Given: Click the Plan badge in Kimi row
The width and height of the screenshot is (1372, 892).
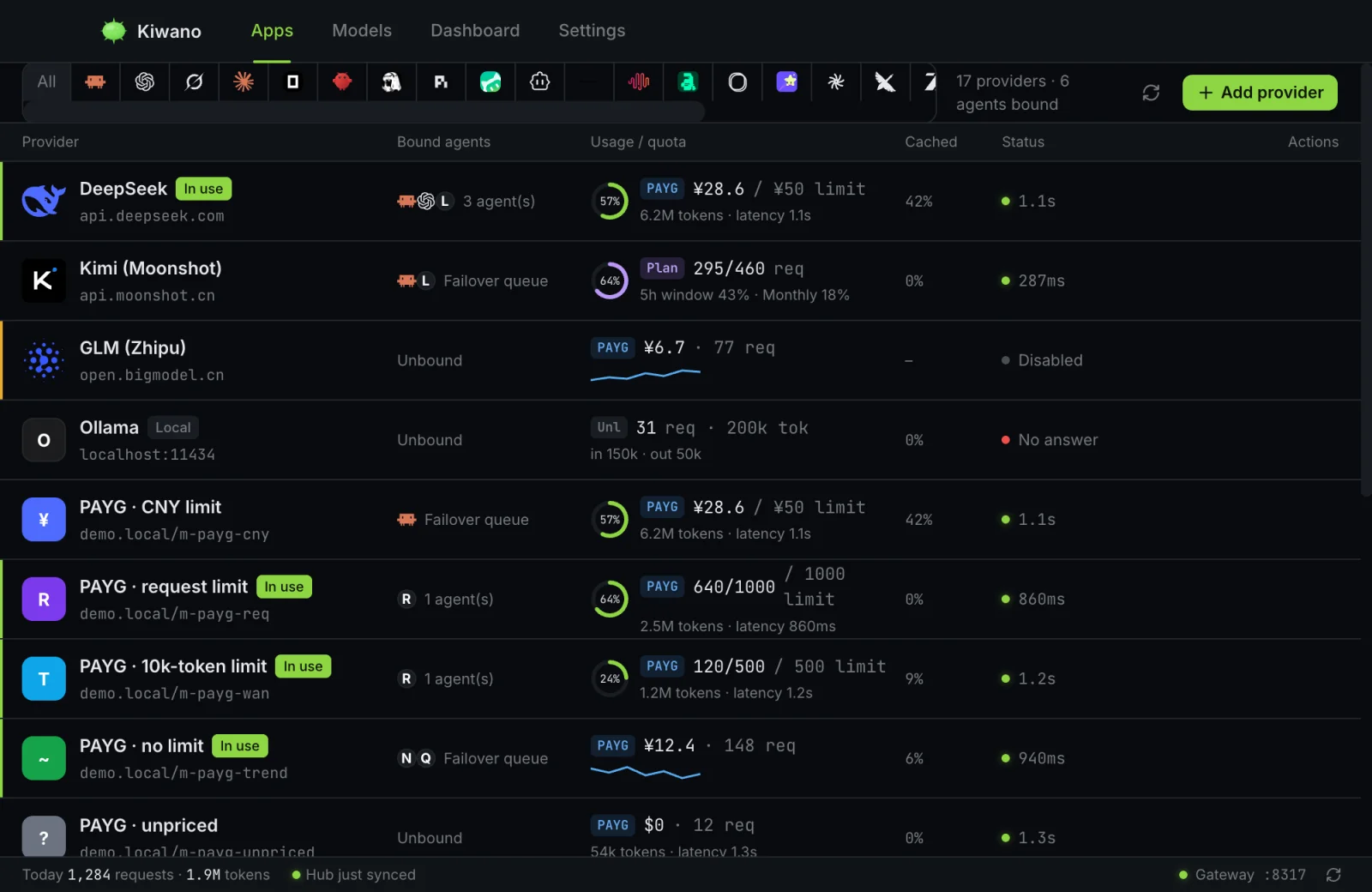Looking at the screenshot, I should point(662,268).
